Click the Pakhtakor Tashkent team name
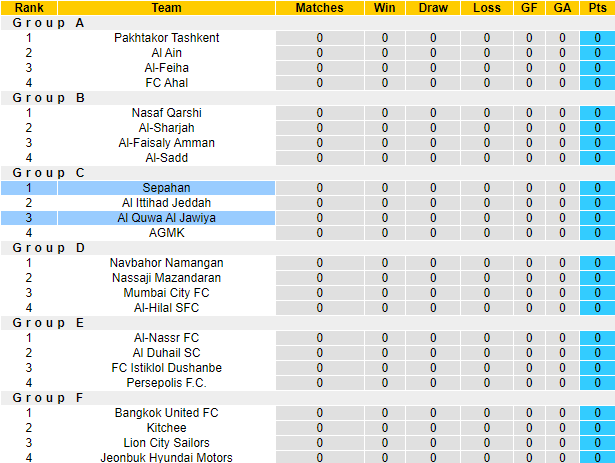This screenshot has height=463, width=615. pos(166,38)
